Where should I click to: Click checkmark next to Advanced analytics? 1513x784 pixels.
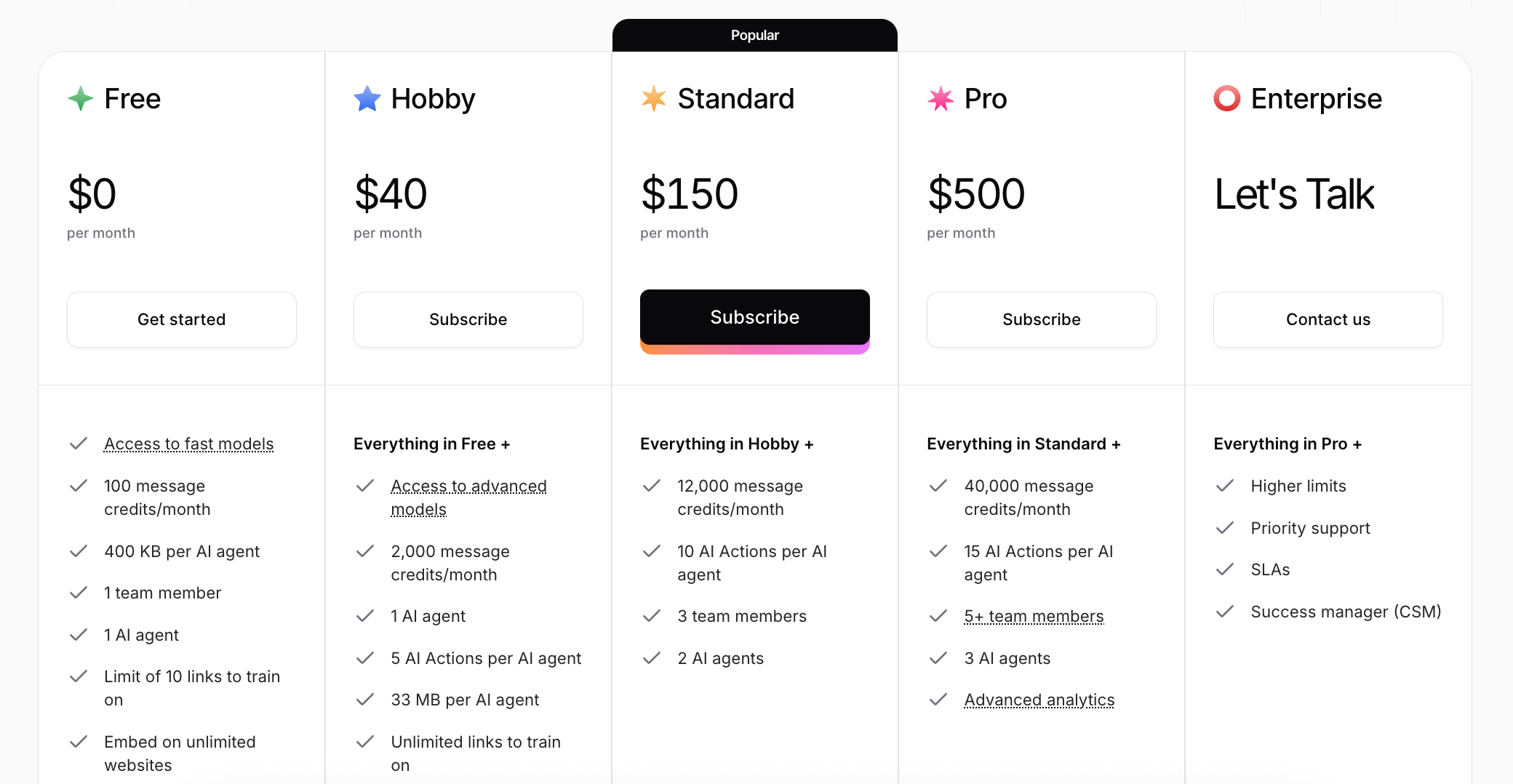[938, 700]
